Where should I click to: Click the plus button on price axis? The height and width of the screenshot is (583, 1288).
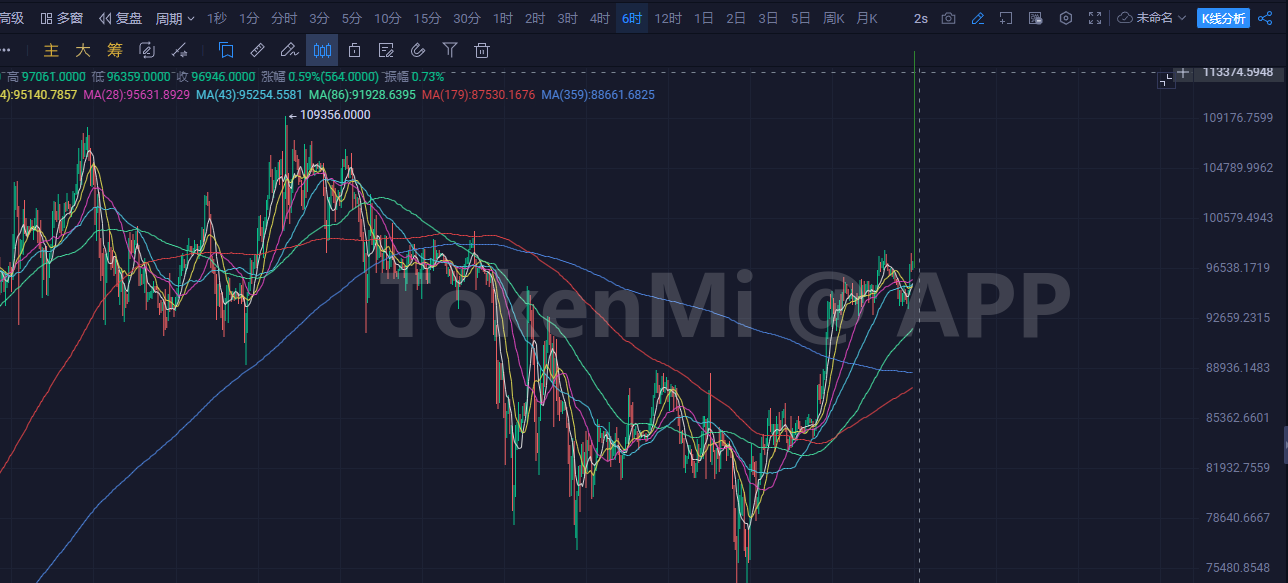[1183, 72]
